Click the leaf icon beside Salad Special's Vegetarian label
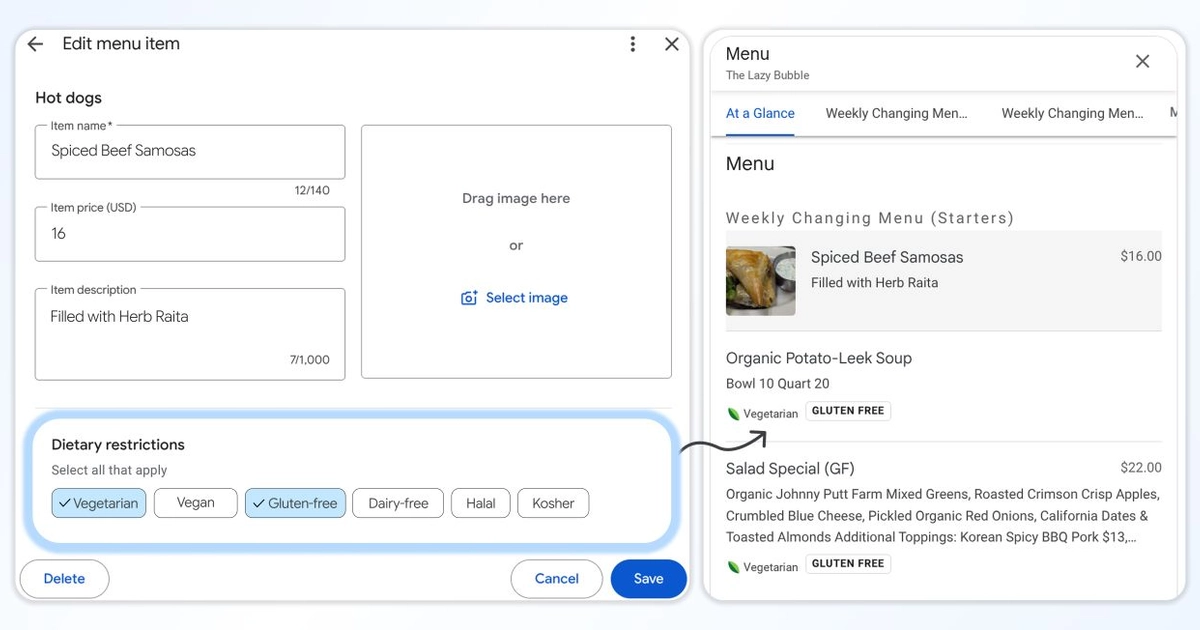Screen dimensions: 1200x630 [733, 567]
